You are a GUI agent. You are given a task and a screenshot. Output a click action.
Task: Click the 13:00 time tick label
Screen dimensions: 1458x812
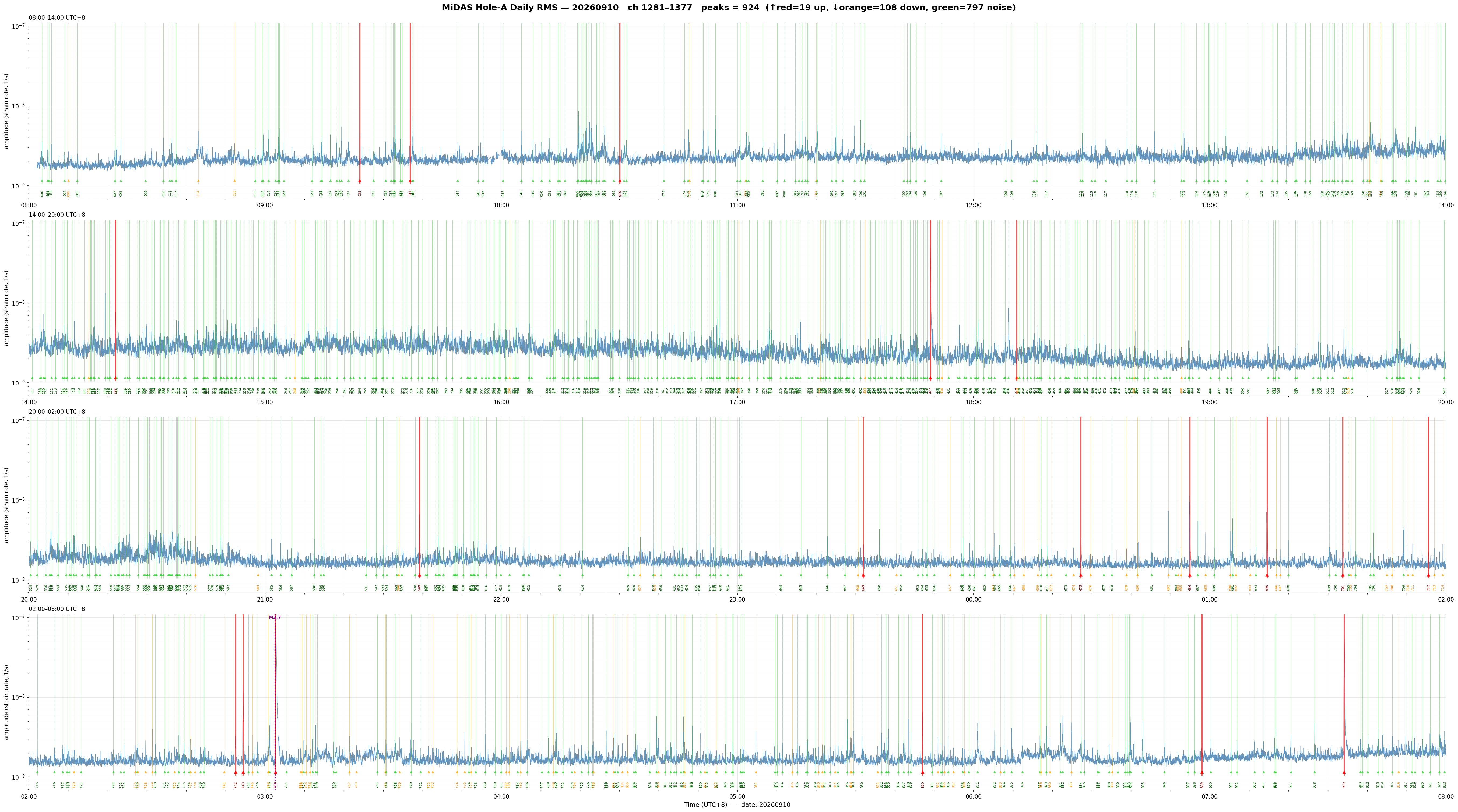pos(1210,205)
